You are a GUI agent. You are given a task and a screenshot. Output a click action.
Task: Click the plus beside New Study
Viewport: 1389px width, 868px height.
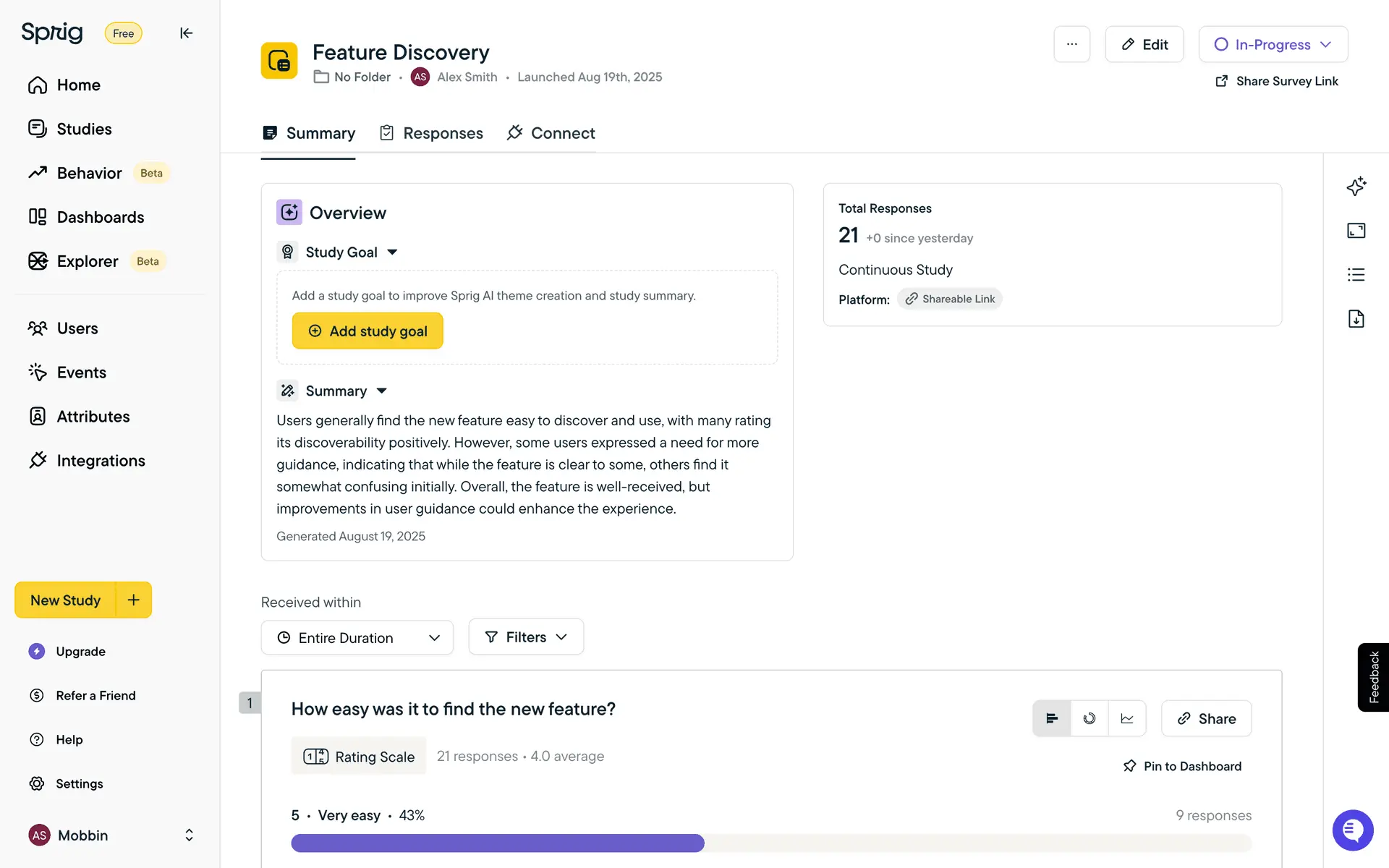(134, 600)
